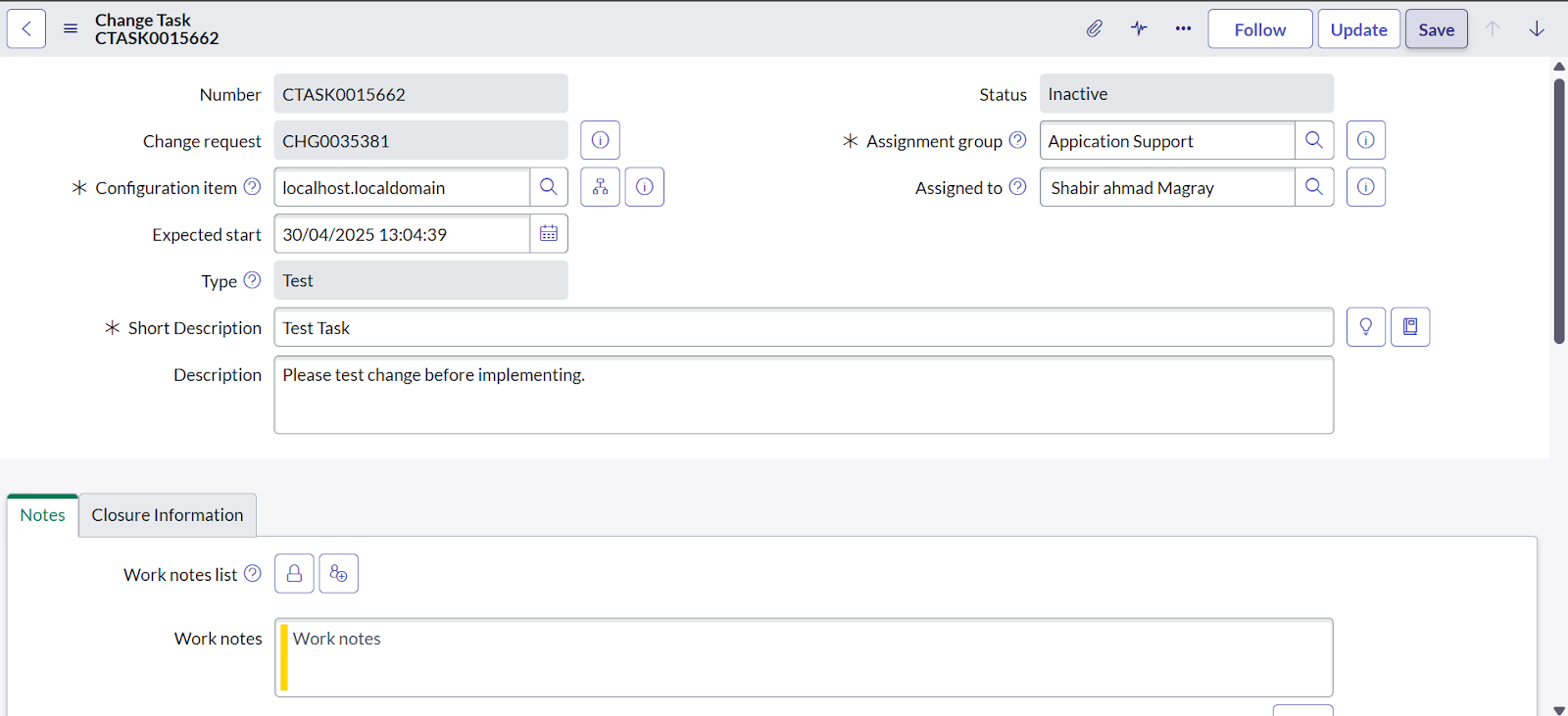Switch to the Closure Information tab
This screenshot has width=1568, height=716.
click(168, 515)
